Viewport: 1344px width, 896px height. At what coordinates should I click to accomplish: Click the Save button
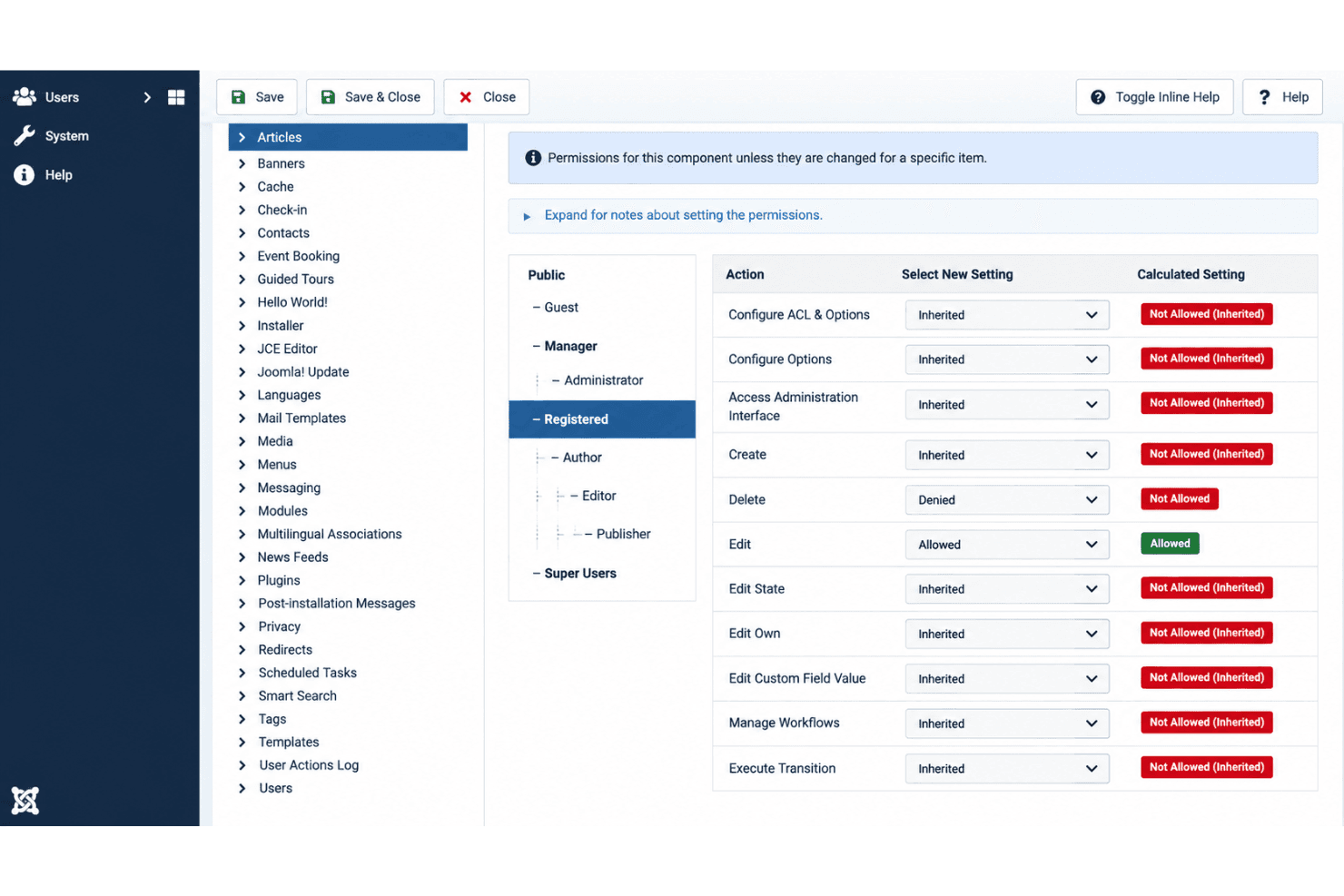[x=257, y=97]
